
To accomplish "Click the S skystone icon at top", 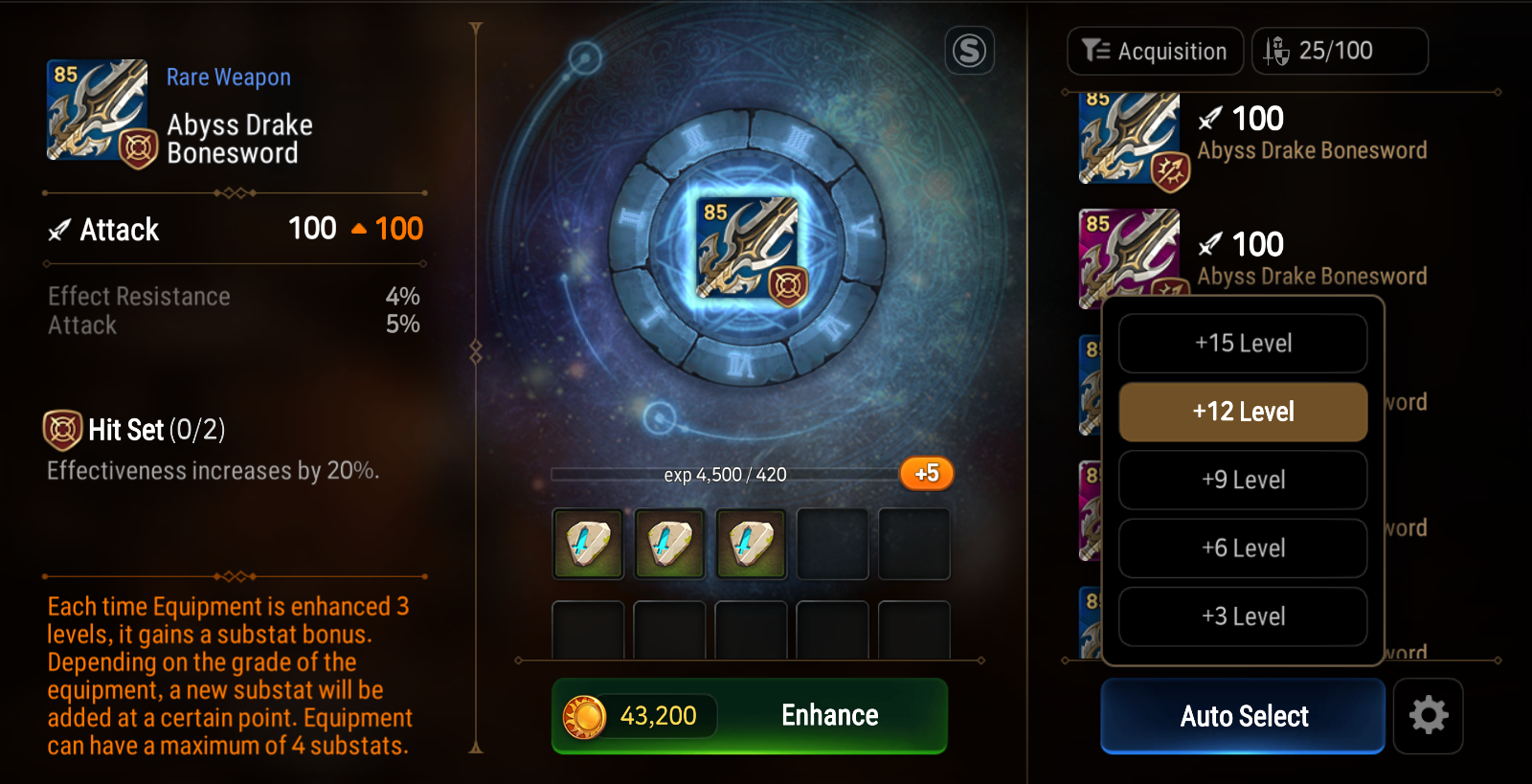I will pos(969,51).
